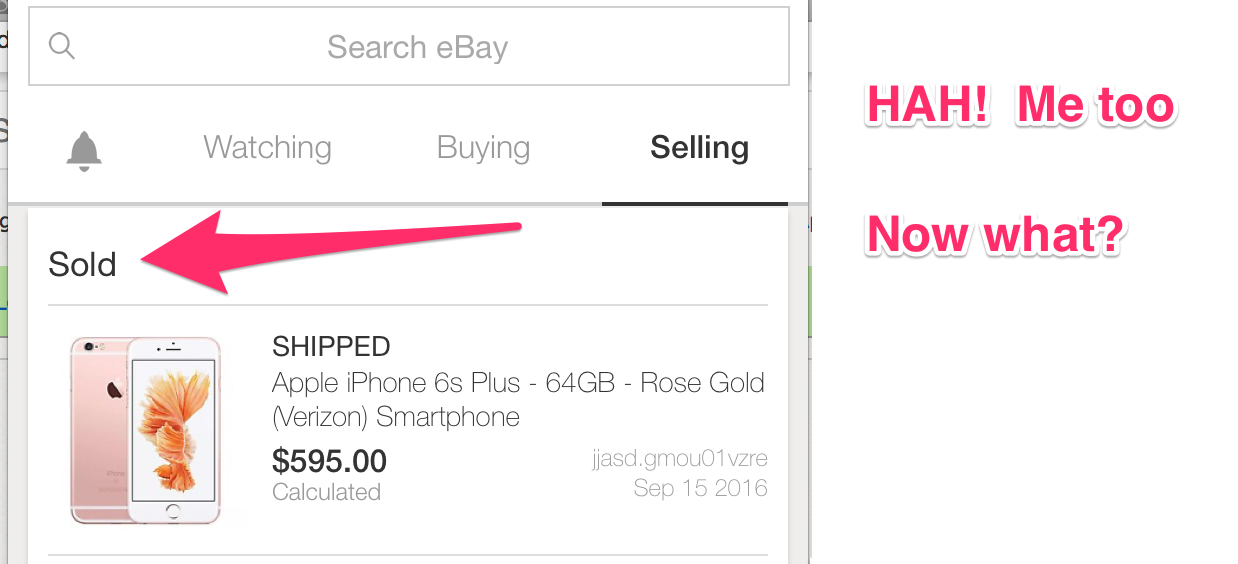This screenshot has height=564, width=1238.
Task: Open the Buying tab
Action: pyautogui.click(x=483, y=147)
